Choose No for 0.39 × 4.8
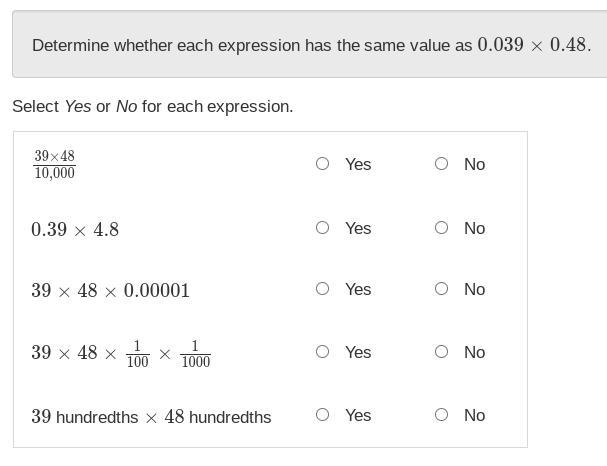This screenshot has height=466, width=607. (x=441, y=228)
